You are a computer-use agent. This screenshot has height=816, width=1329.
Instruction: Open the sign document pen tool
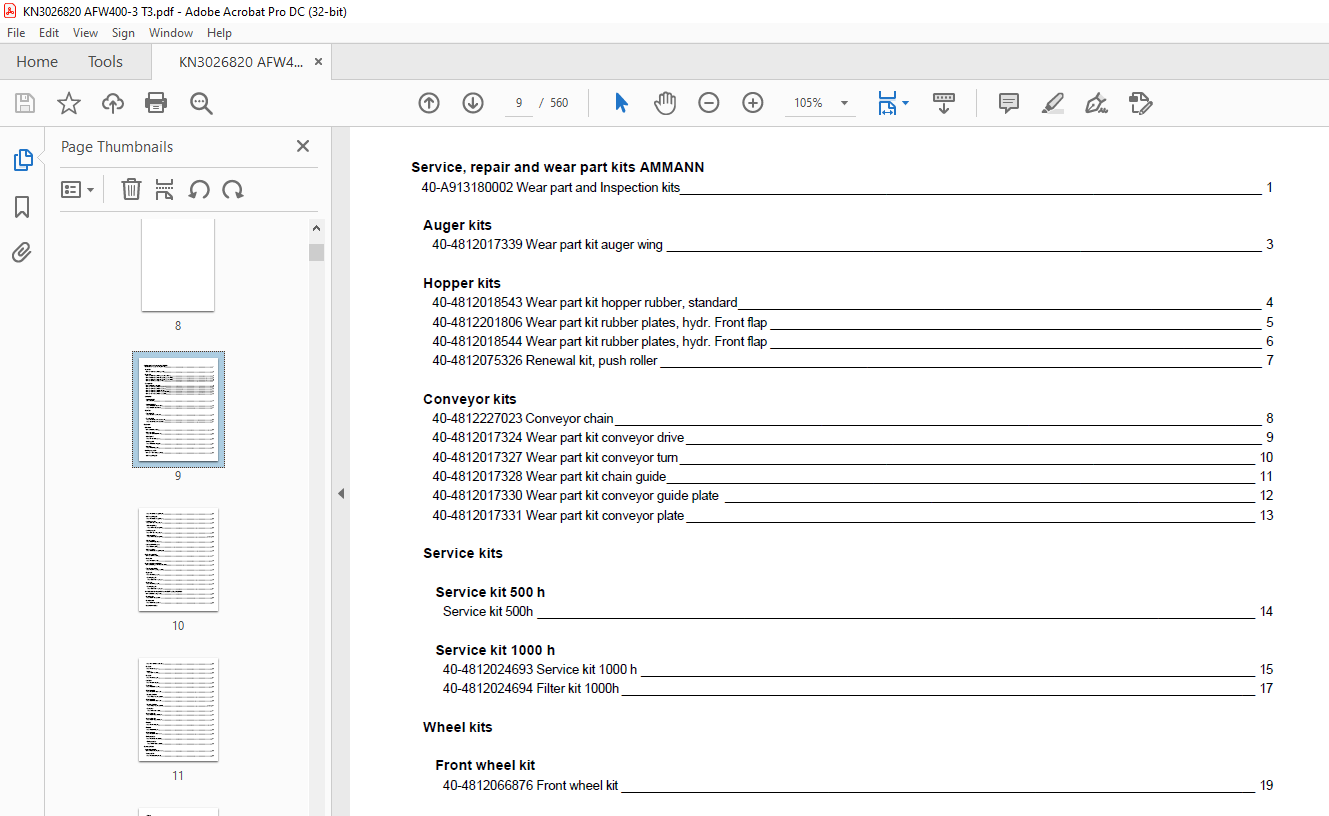[x=1096, y=103]
